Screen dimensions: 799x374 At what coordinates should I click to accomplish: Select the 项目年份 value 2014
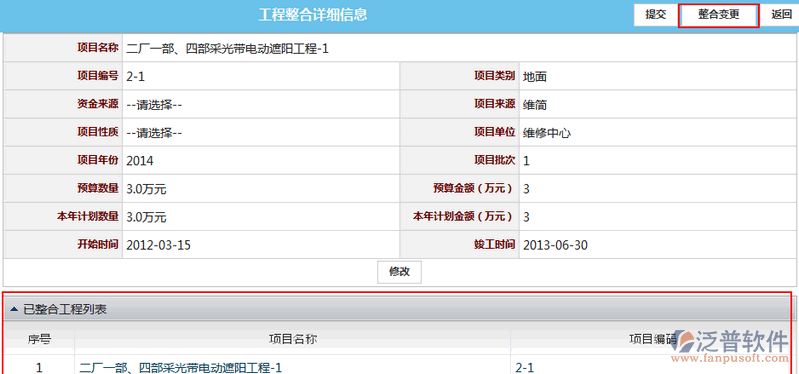(140, 161)
